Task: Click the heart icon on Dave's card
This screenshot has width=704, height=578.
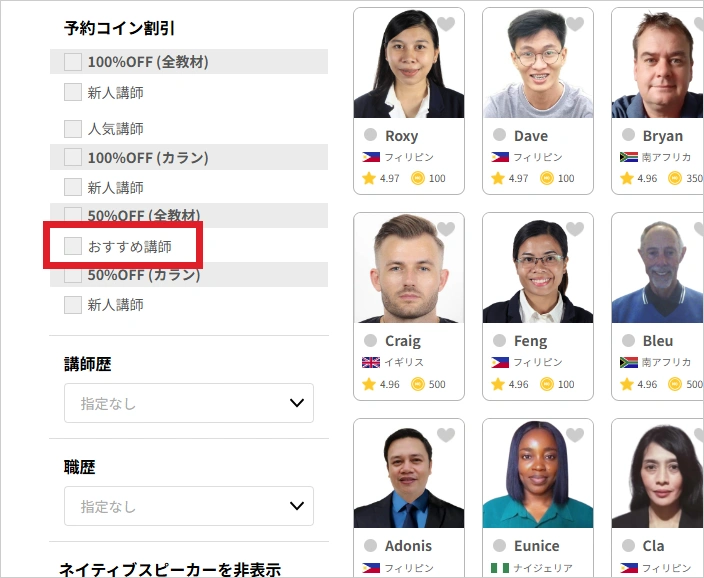Action: [x=575, y=25]
